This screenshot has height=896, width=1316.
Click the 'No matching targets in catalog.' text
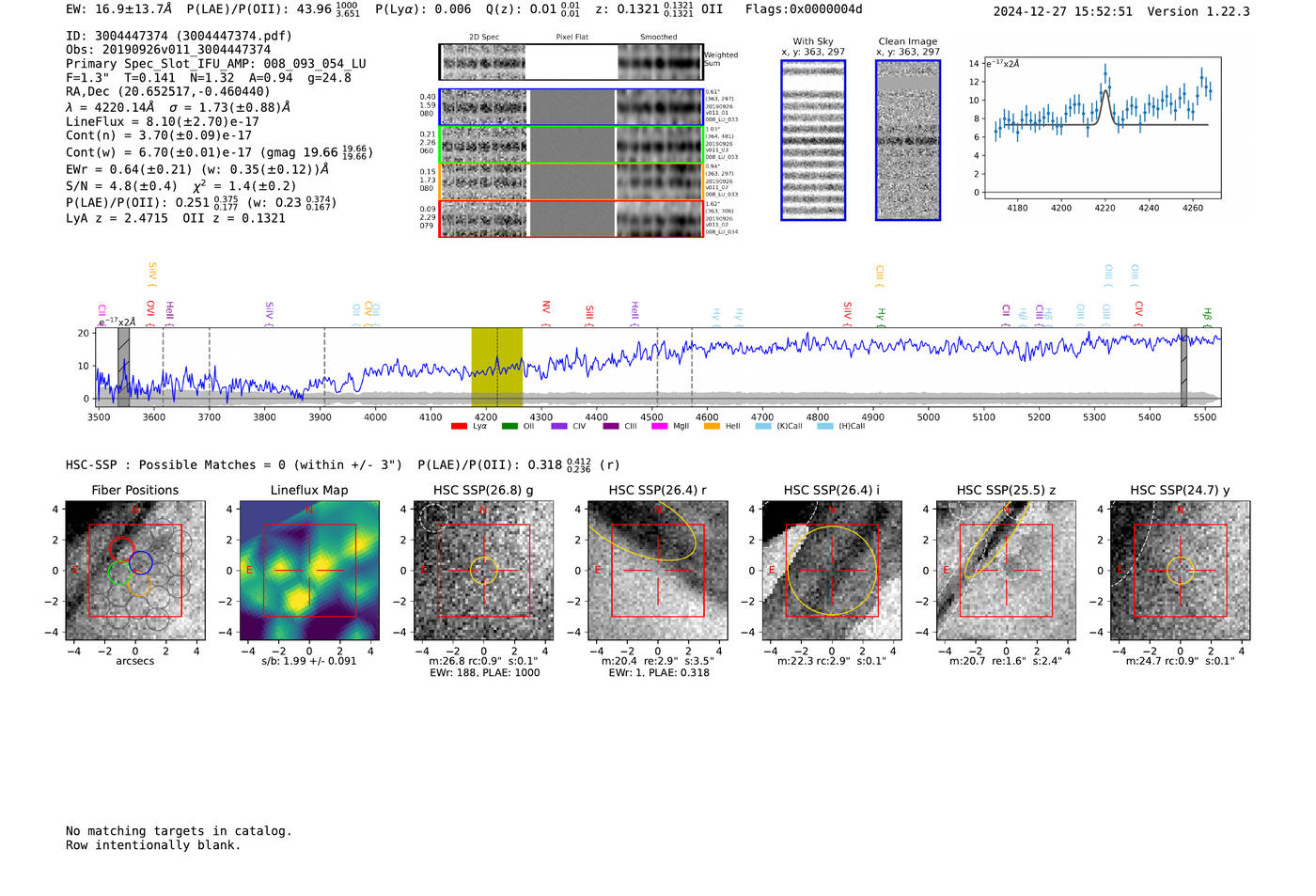coord(179,831)
